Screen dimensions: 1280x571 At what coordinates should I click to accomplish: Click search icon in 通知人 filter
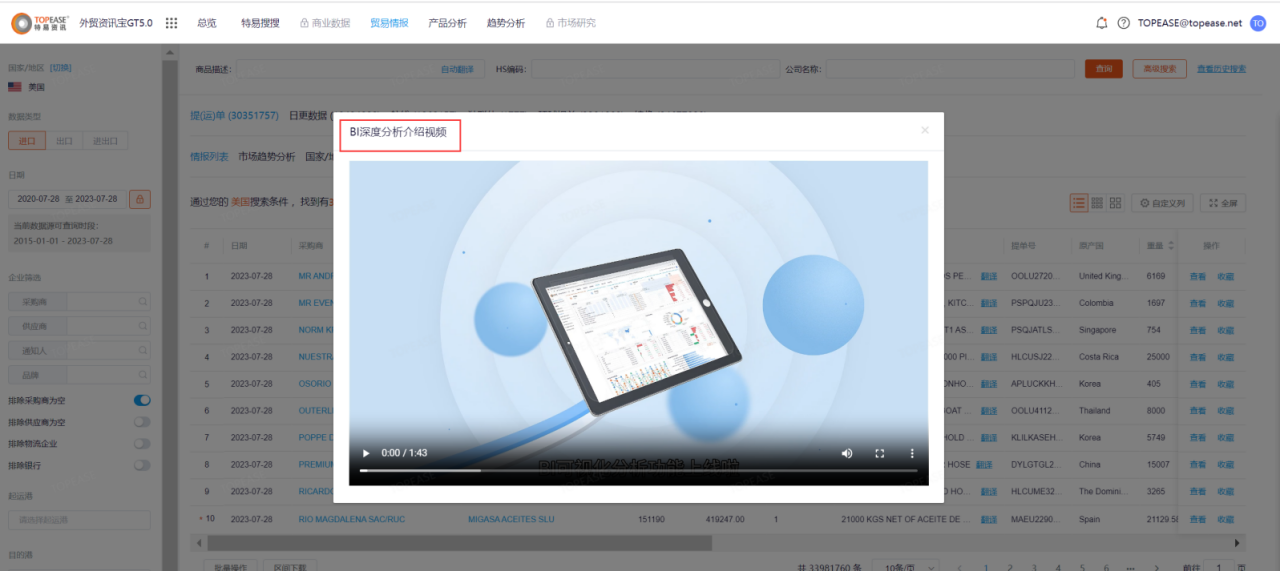(143, 351)
